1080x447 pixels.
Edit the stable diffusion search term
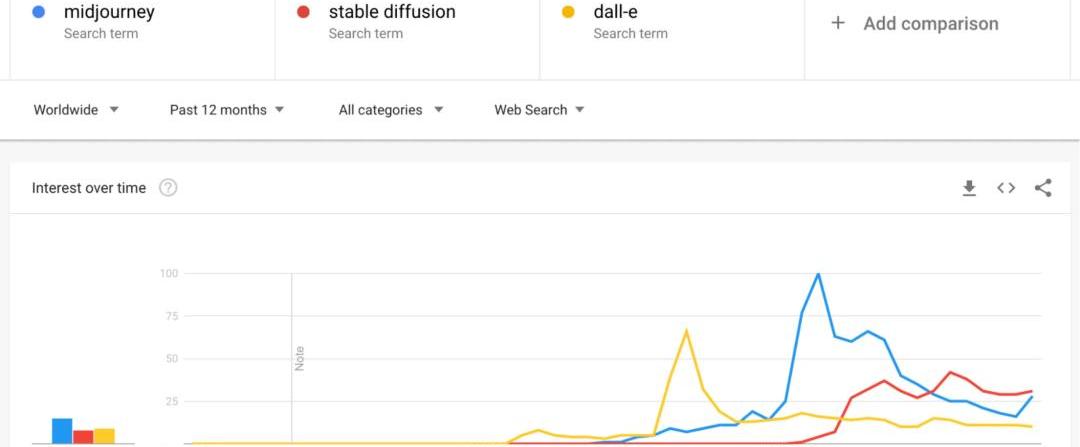392,13
